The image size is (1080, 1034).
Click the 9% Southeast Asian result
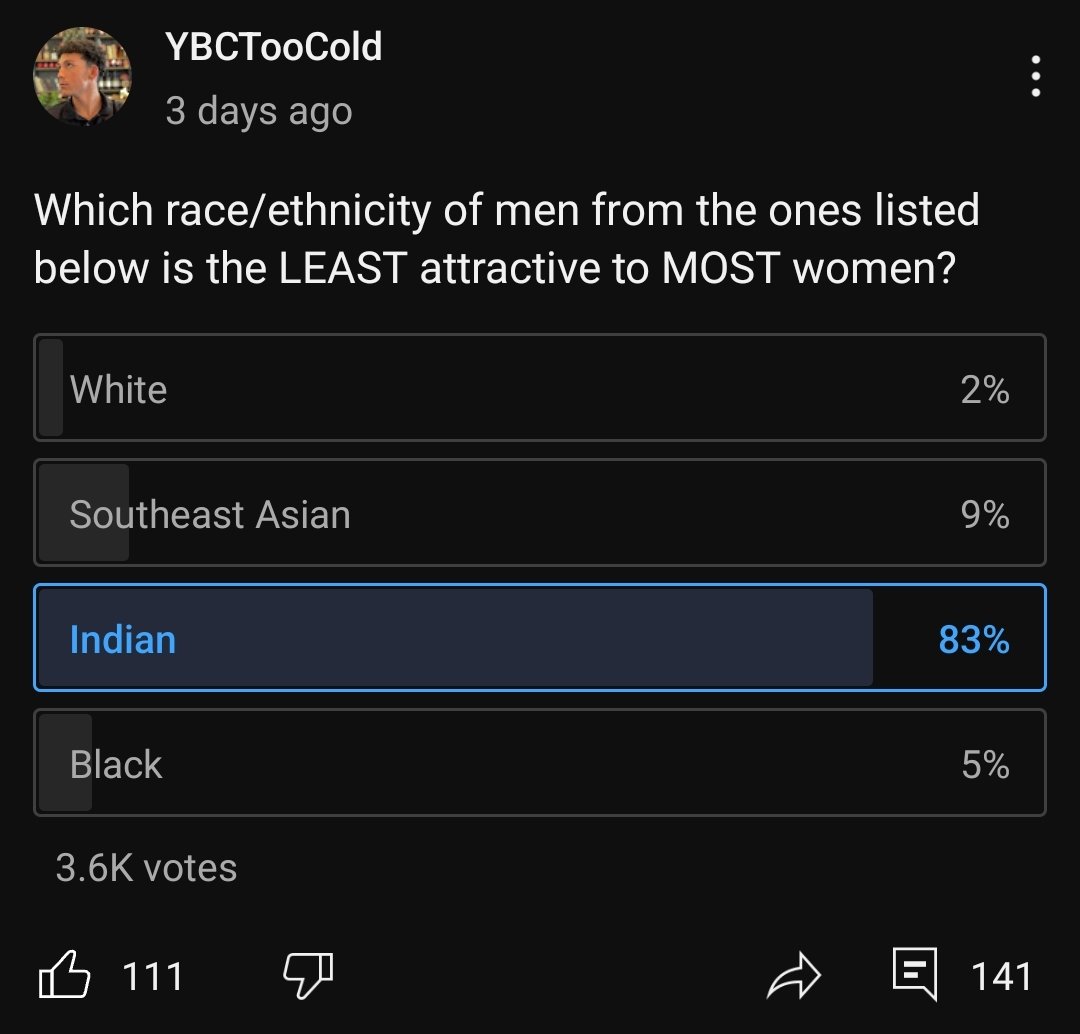pos(985,515)
